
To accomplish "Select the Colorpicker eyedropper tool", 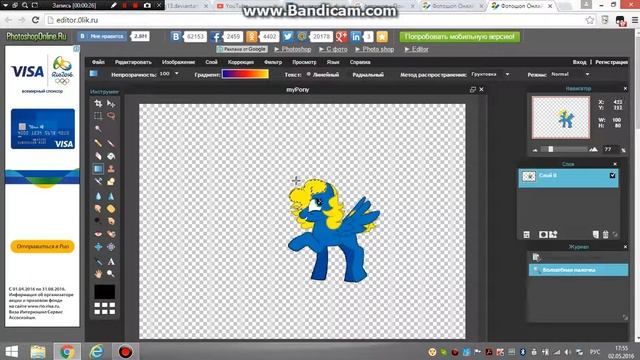I will click(98, 261).
